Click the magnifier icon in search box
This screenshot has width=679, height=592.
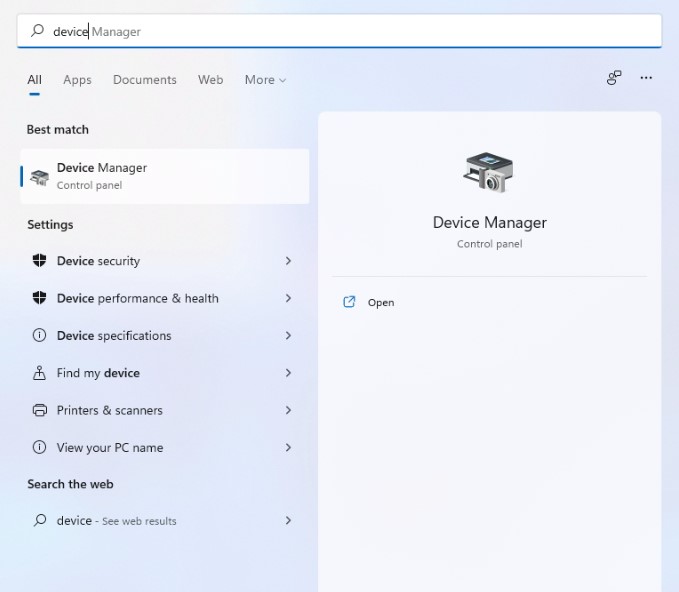tap(38, 31)
